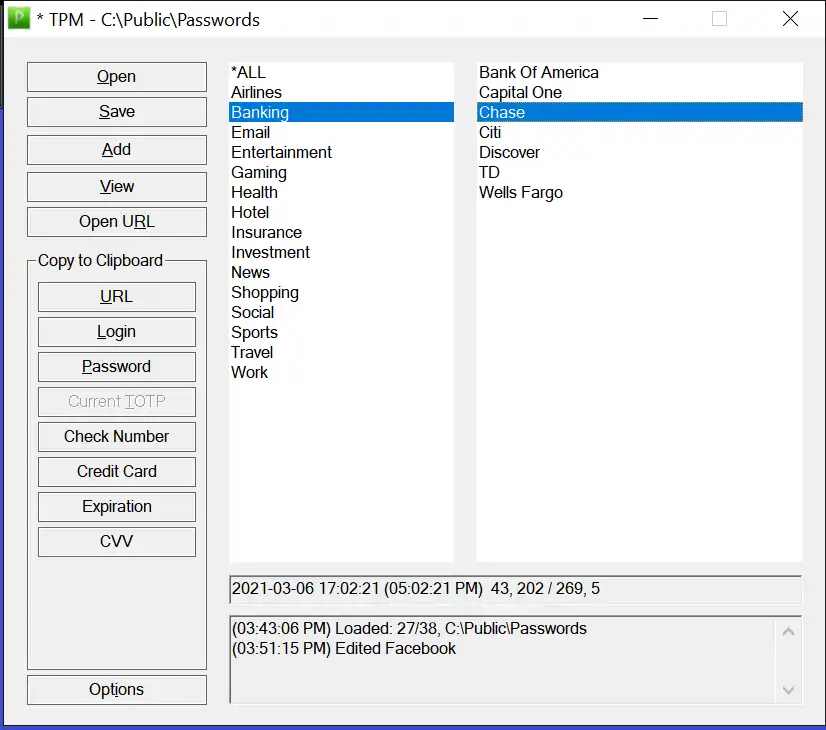Minimize the TPM window

pyautogui.click(x=651, y=18)
